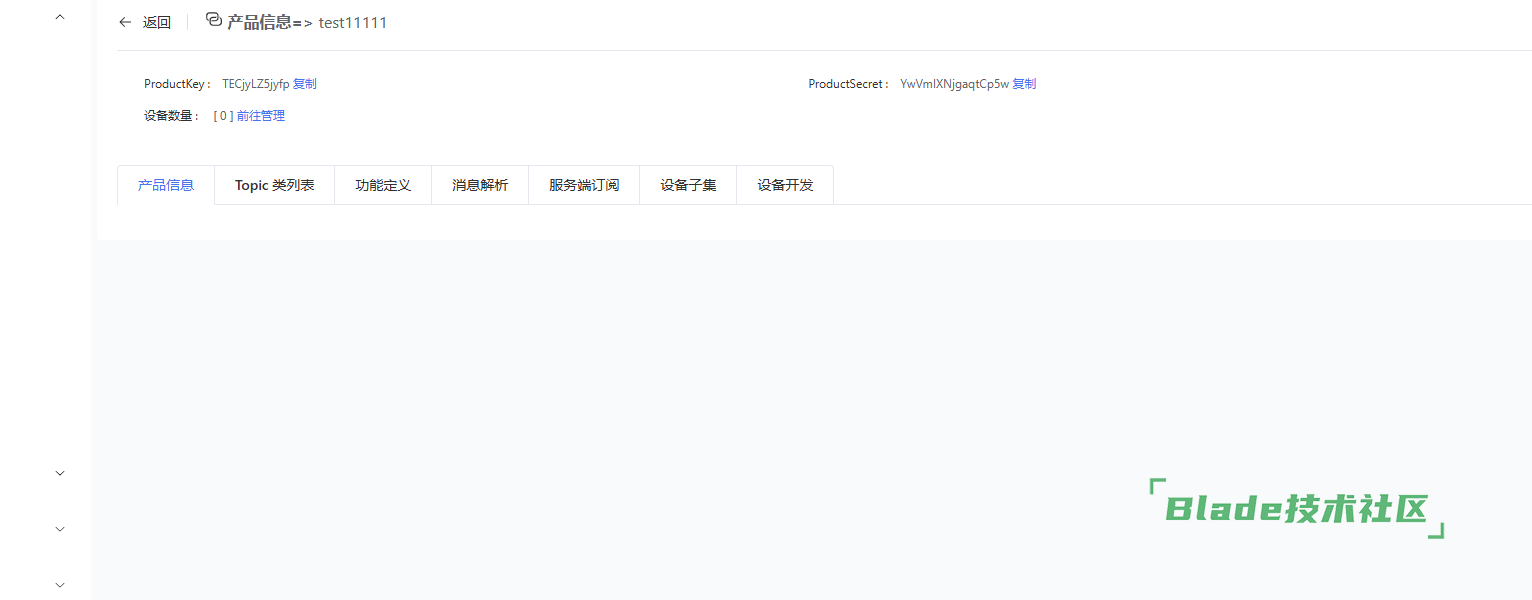Click the Blade技术社区 watermark logo
Viewport: 1532px width, 600px height.
(1297, 509)
